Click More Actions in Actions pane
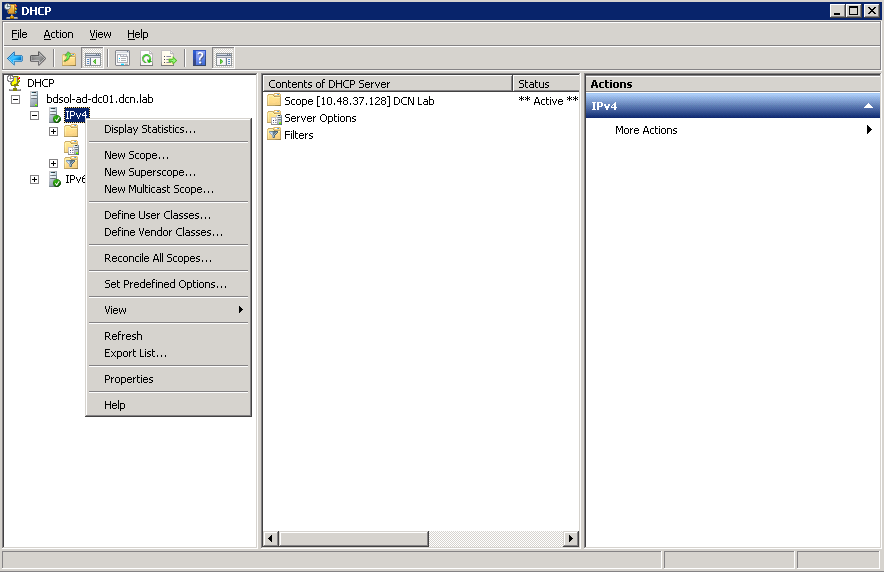Viewport: 884px width, 572px height. coord(646,130)
